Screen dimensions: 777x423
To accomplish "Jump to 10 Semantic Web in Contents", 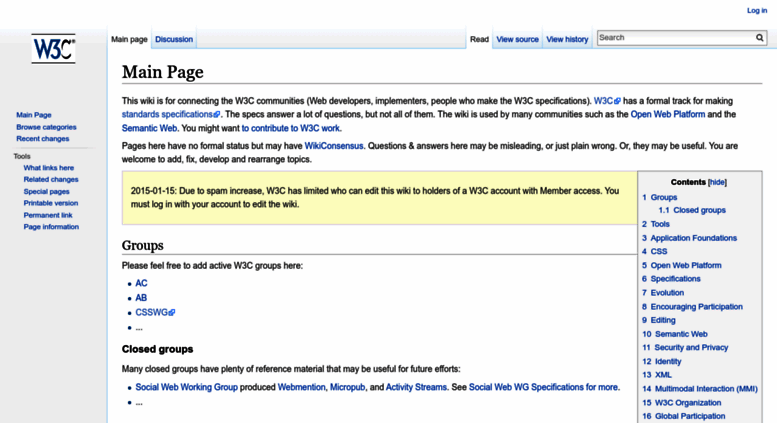I will point(675,334).
